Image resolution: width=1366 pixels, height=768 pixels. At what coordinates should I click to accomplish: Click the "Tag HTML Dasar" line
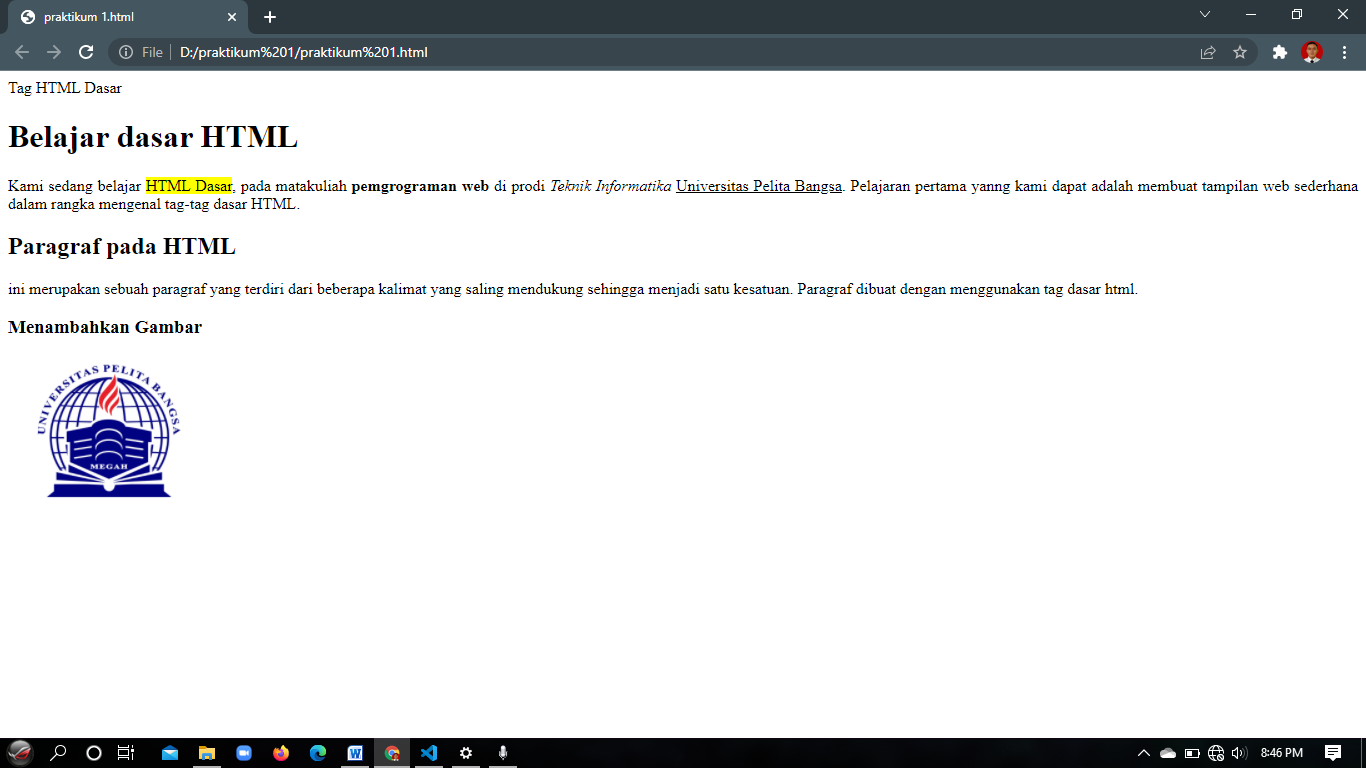(65, 88)
